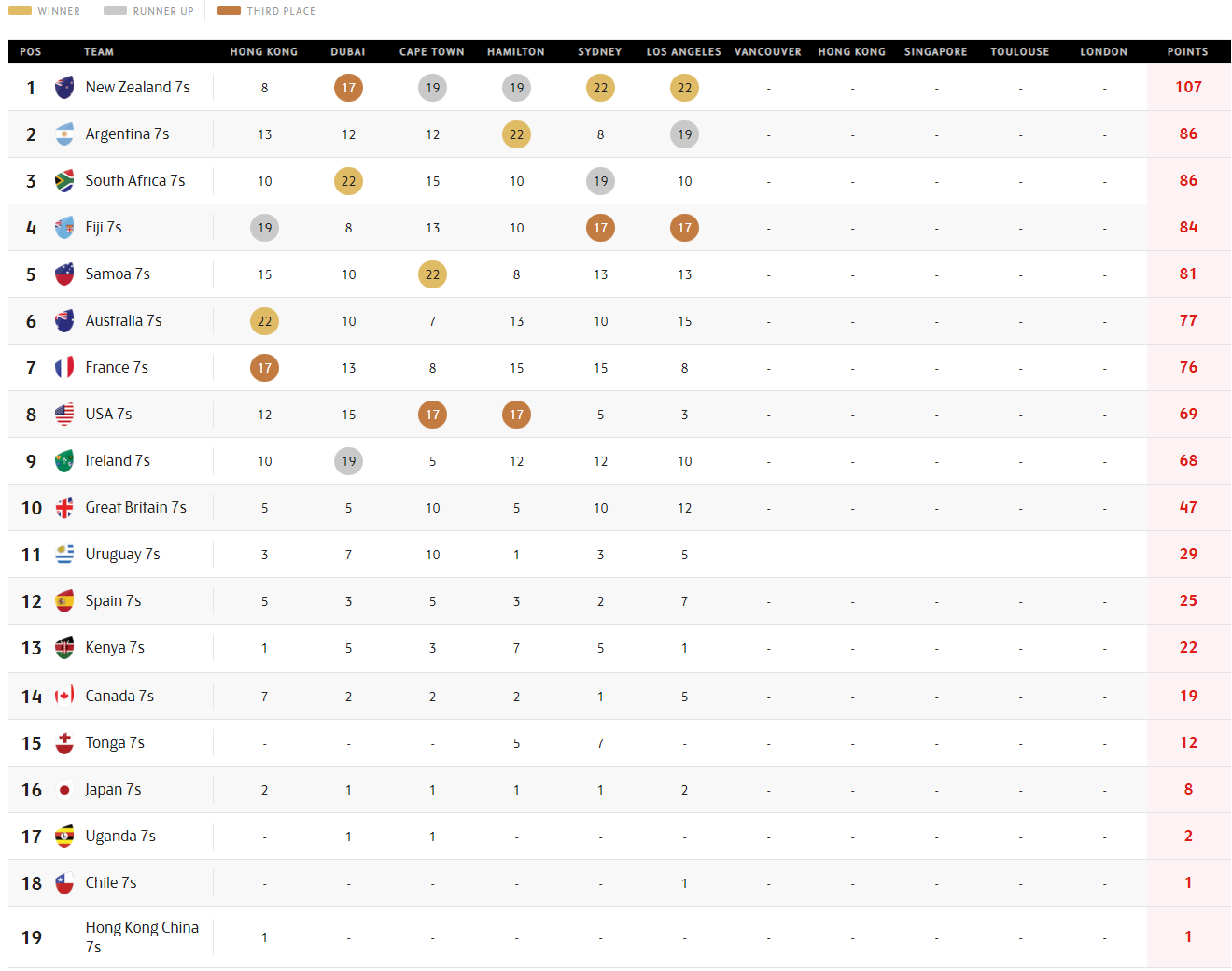Click the France 7s flag icon
Image resolution: width=1232 pixels, height=971 pixels.
(64, 368)
